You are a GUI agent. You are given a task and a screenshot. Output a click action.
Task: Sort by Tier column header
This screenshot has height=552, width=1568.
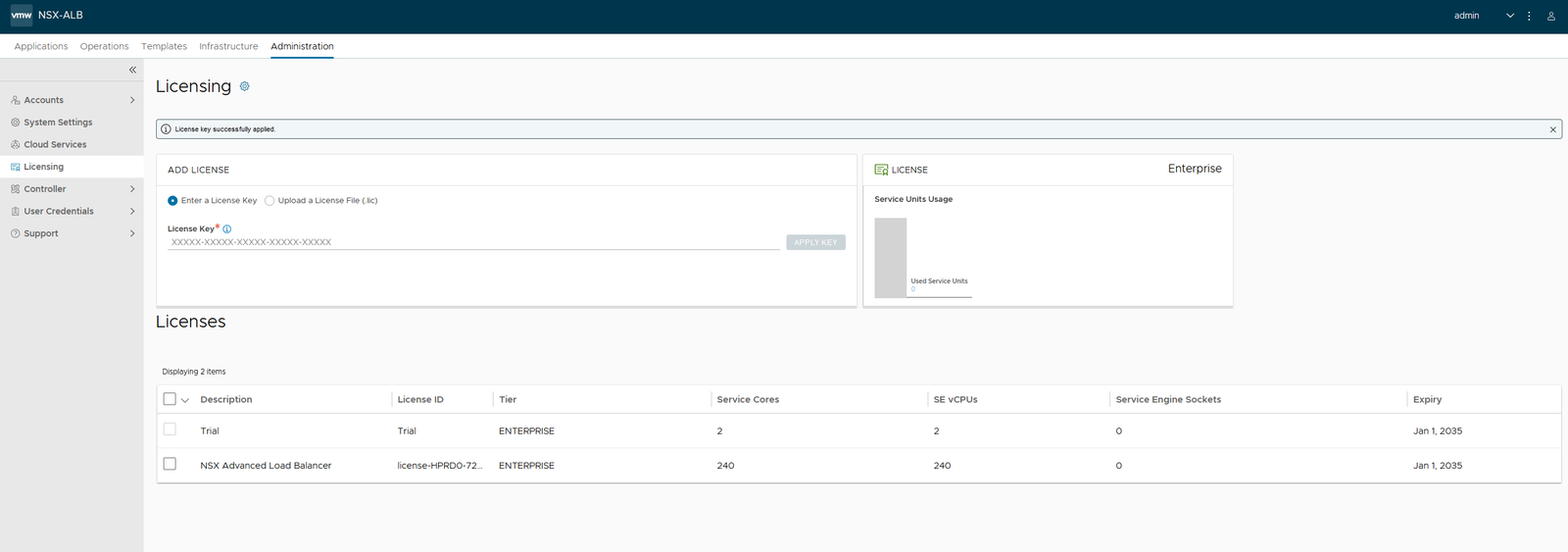508,399
